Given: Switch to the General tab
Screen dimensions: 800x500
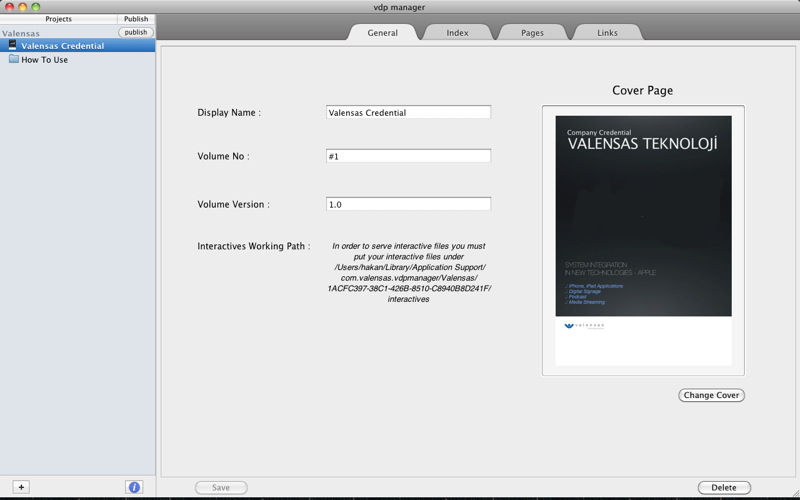Looking at the screenshot, I should click(x=382, y=33).
